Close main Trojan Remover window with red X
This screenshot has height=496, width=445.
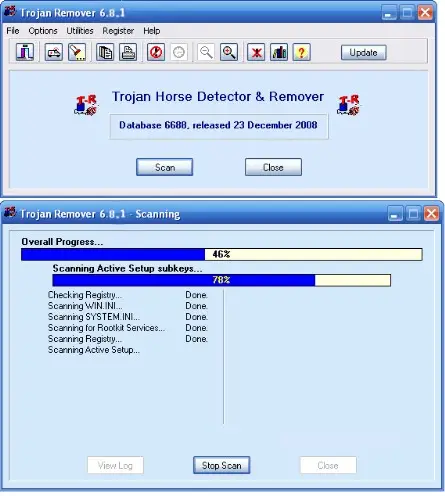point(425,13)
